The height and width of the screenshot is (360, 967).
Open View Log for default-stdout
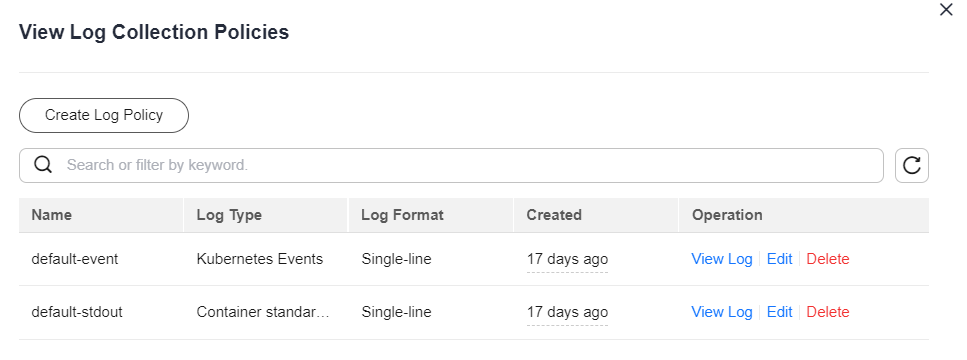[x=722, y=312]
